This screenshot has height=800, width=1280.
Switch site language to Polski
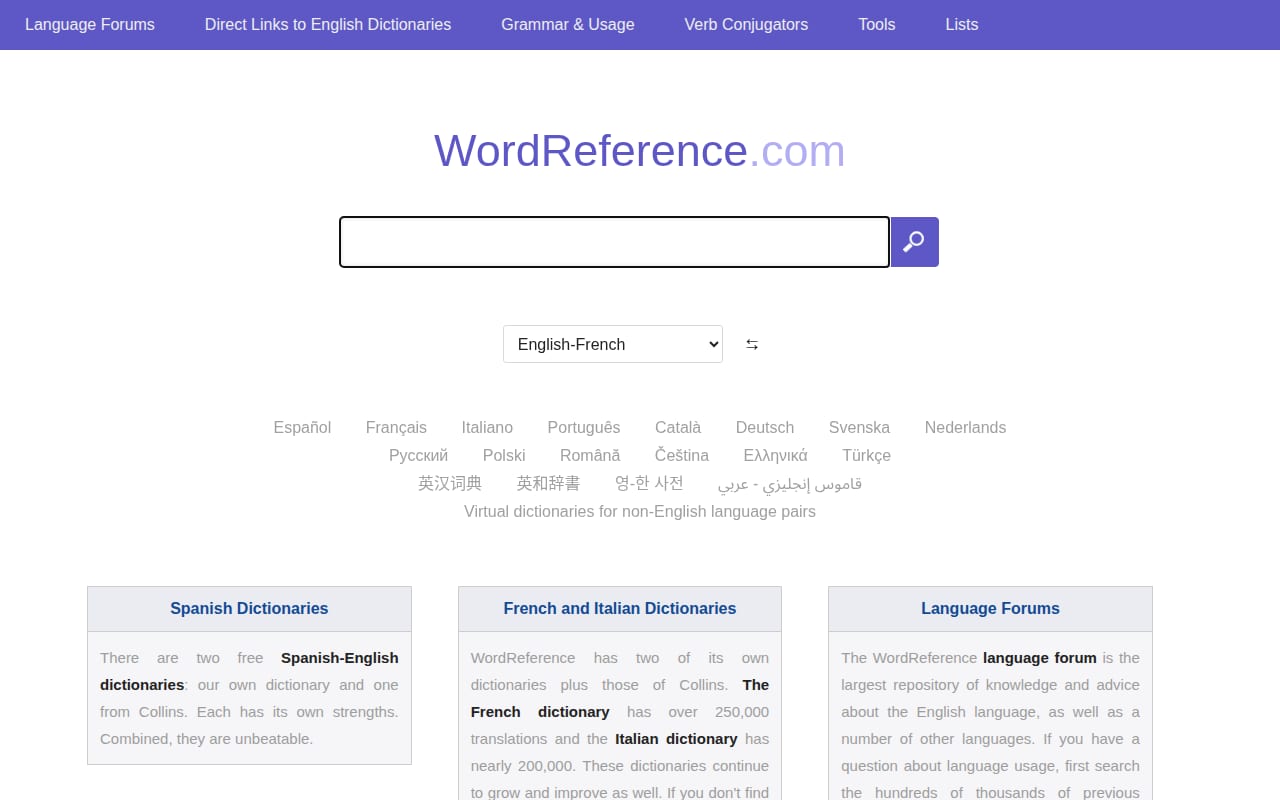pyautogui.click(x=504, y=455)
